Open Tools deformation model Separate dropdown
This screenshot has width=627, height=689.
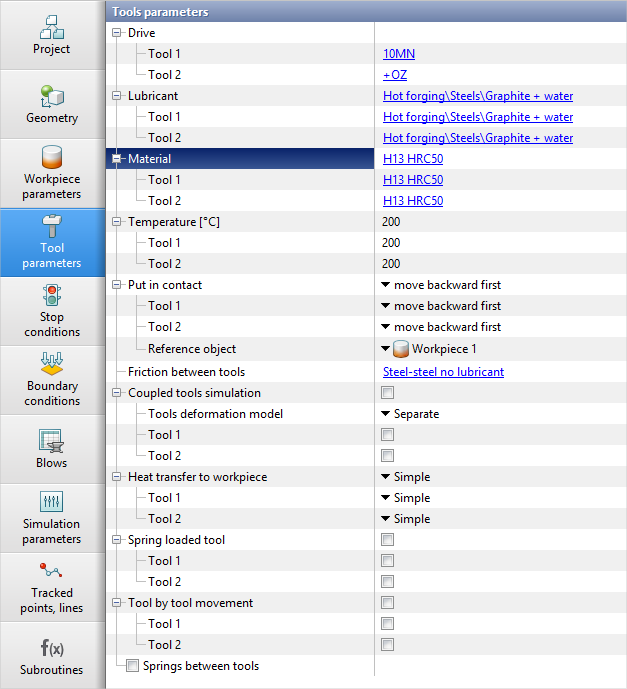[385, 413]
